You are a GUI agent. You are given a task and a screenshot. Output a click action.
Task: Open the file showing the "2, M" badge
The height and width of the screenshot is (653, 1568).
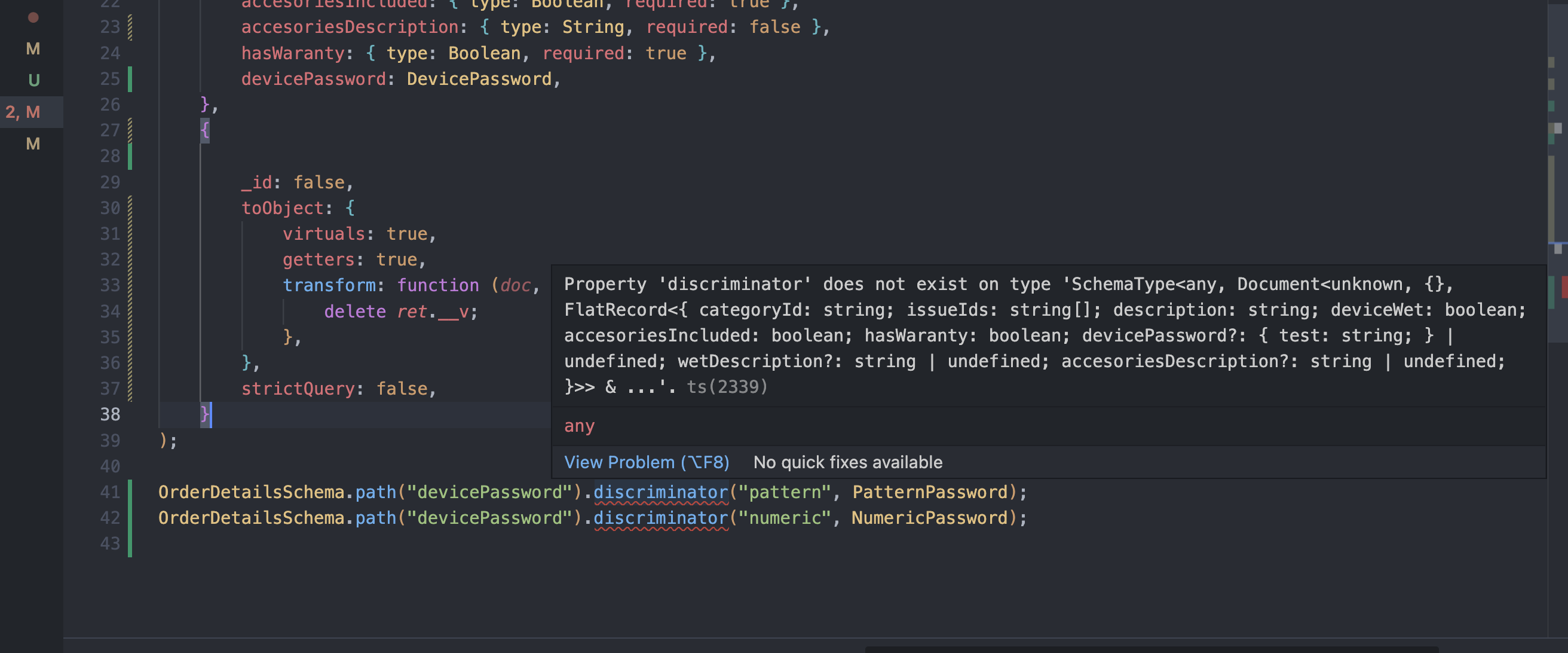[23, 112]
